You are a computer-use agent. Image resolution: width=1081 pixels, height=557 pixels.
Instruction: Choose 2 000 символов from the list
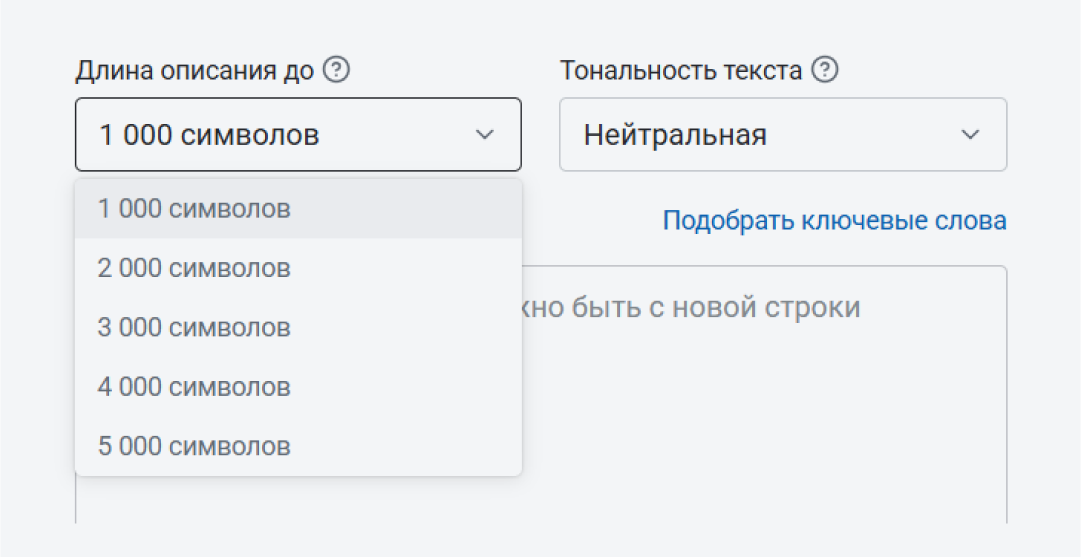(x=299, y=267)
